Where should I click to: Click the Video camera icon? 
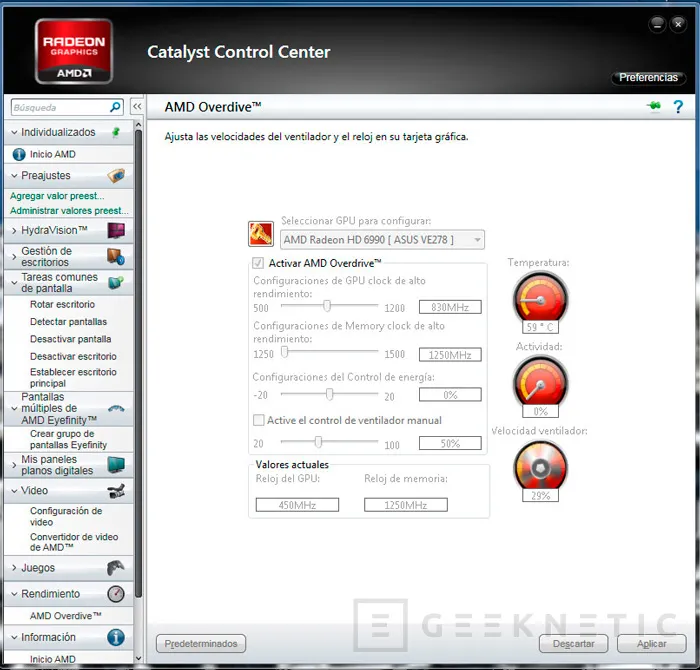point(116,491)
